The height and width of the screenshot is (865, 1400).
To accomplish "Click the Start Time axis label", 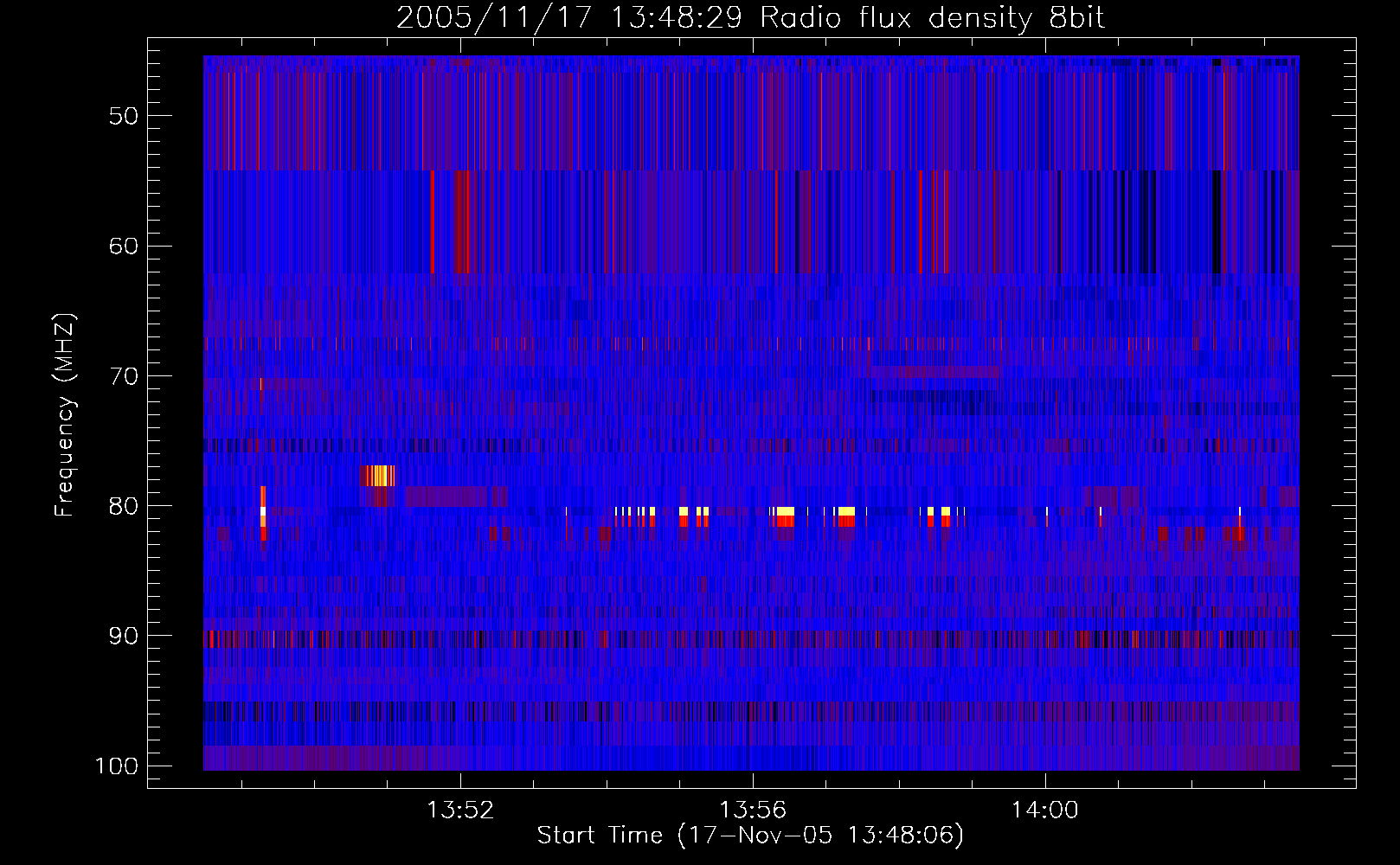I will point(750,836).
